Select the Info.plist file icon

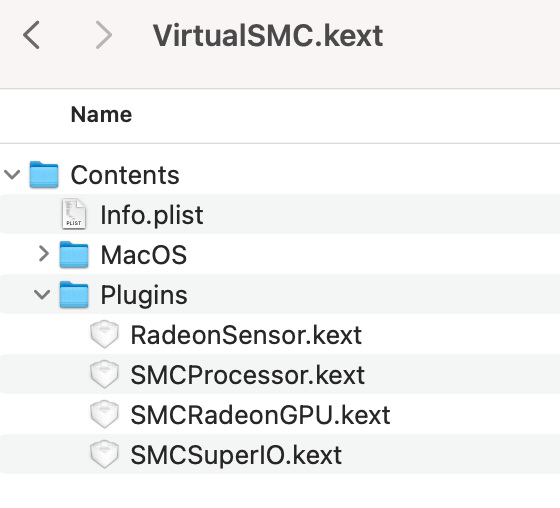tap(74, 214)
